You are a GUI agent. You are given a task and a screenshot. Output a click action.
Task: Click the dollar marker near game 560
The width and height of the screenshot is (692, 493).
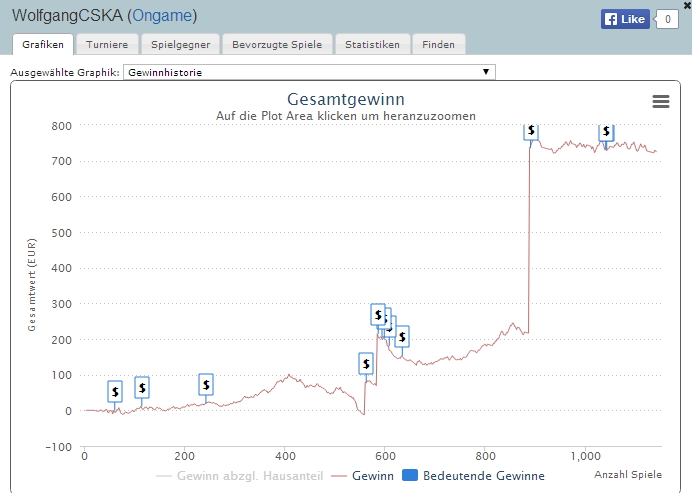coord(366,364)
